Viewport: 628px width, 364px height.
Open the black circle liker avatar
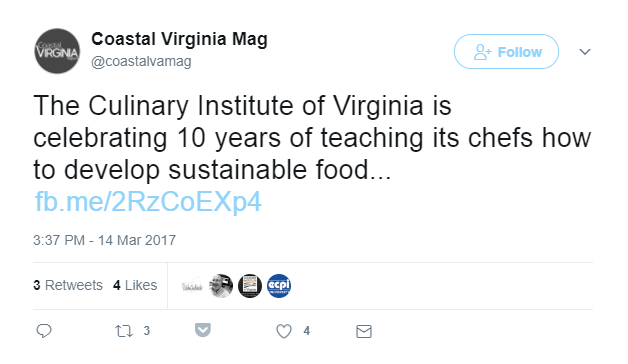tap(250, 286)
